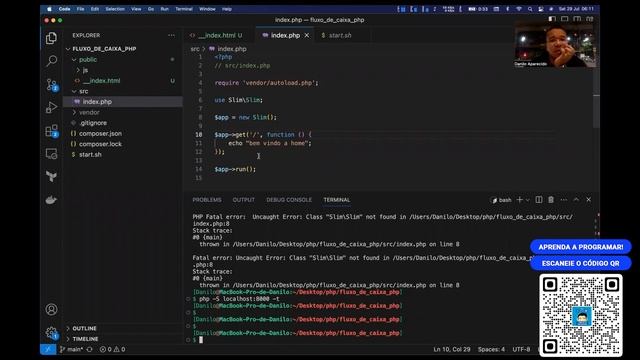Open the Selection menu
Image resolution: width=640 pixels, height=360 pixels.
pyautogui.click(x=115, y=9)
